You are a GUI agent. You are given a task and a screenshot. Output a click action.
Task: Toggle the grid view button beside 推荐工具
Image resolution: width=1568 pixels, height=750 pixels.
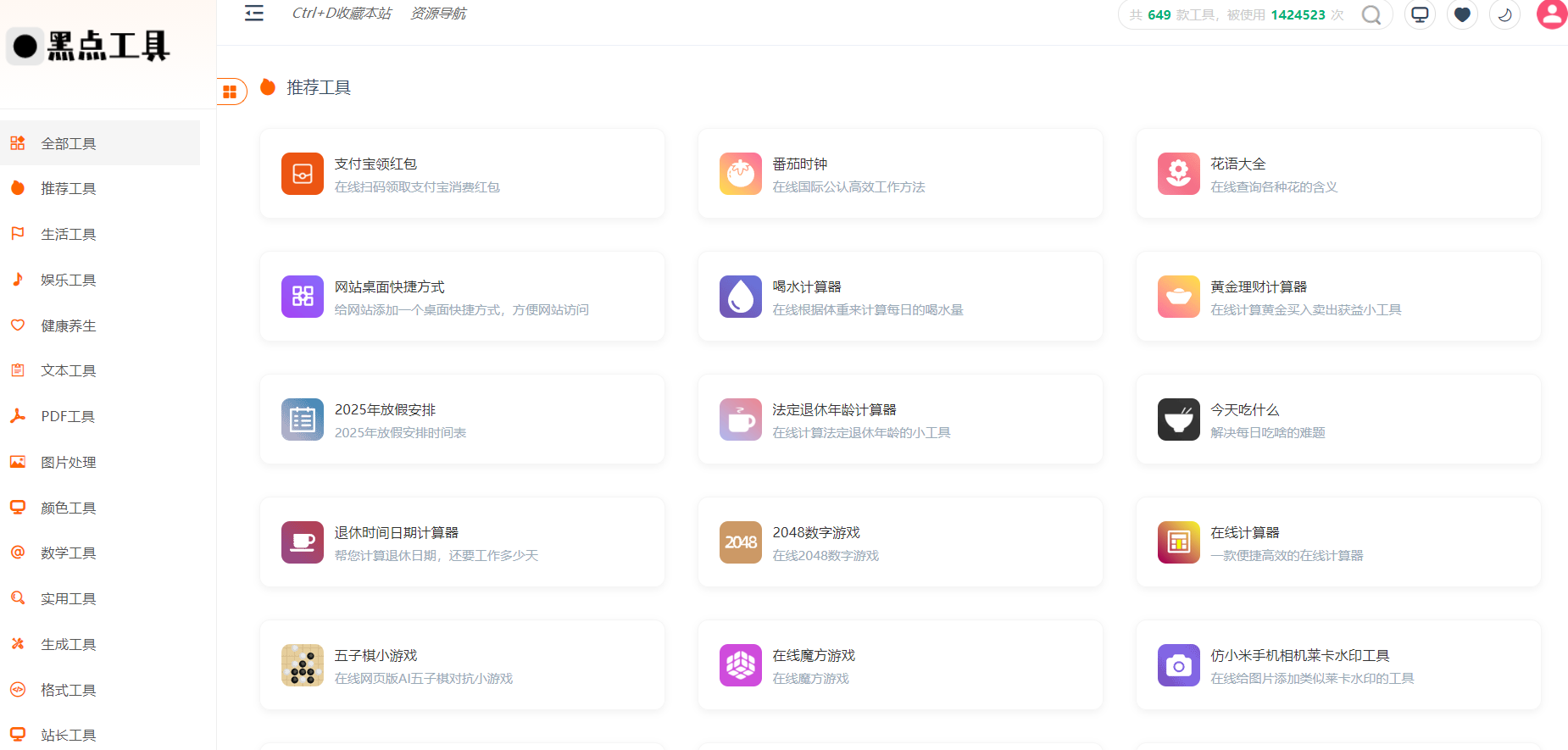(x=230, y=92)
